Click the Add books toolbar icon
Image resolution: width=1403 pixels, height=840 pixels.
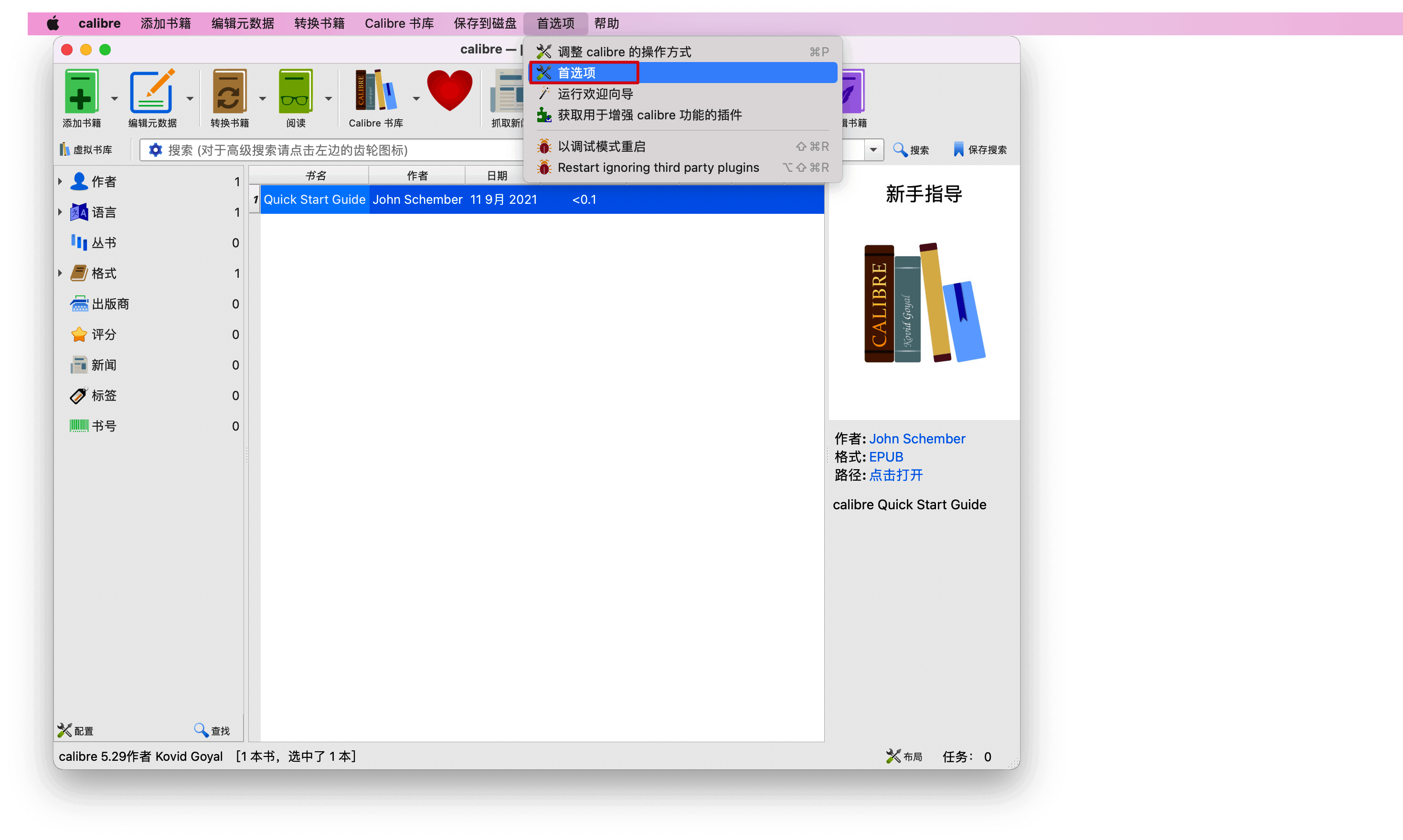82,91
